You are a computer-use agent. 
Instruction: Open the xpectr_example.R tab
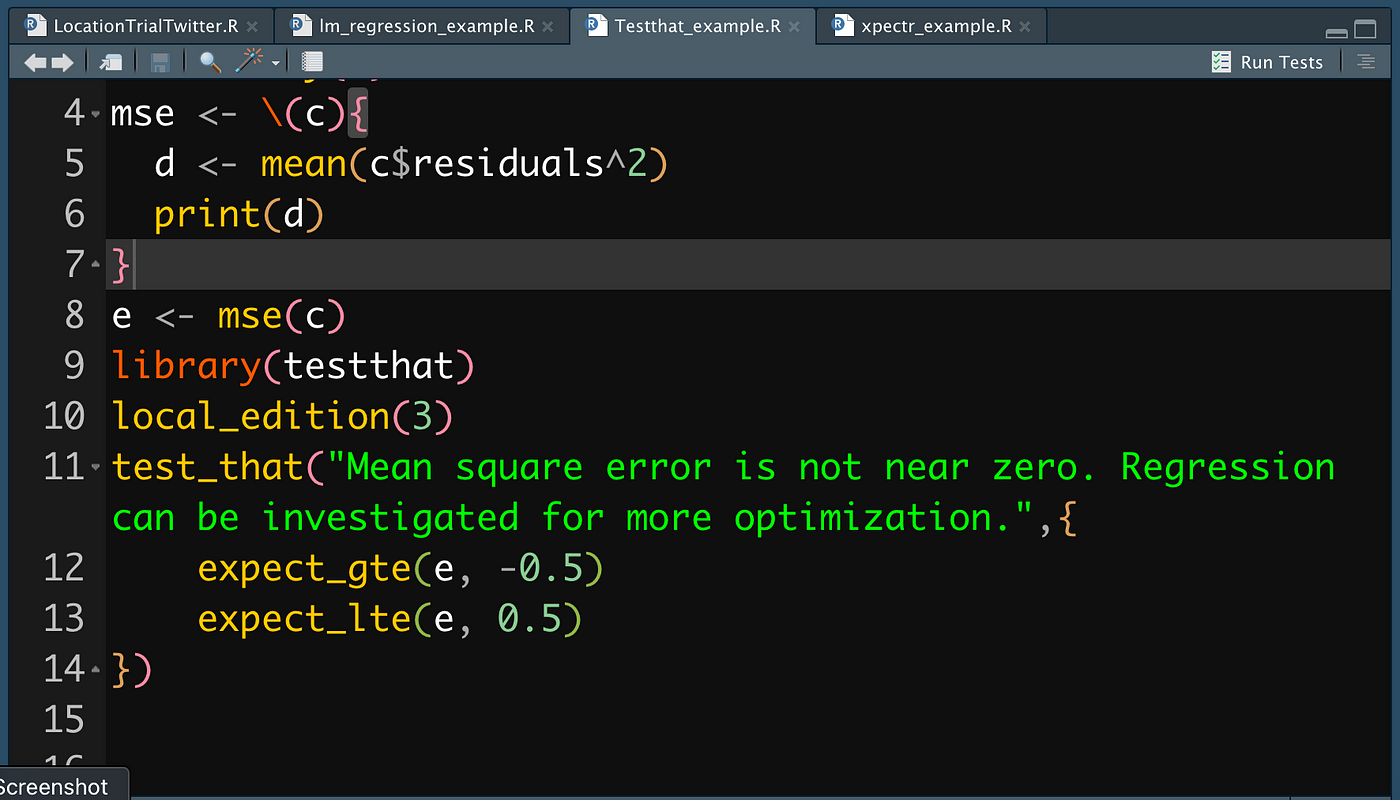[936, 26]
